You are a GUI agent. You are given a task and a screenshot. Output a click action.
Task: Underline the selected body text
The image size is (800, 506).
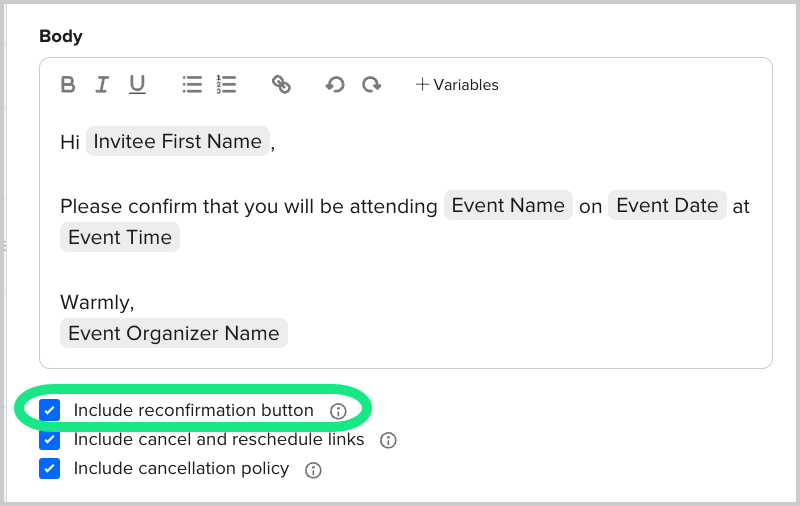click(x=137, y=85)
